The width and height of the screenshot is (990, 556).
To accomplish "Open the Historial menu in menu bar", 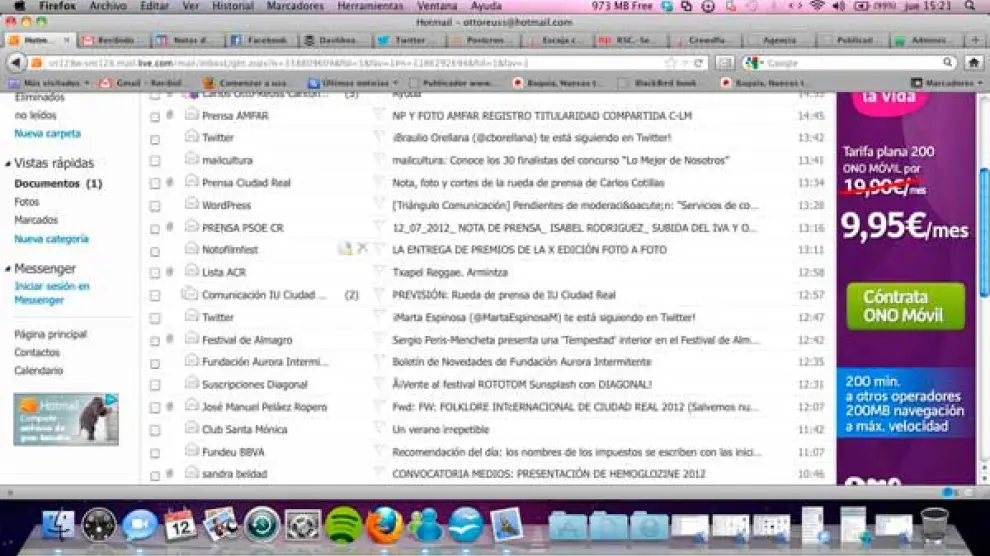I will click(x=233, y=6).
